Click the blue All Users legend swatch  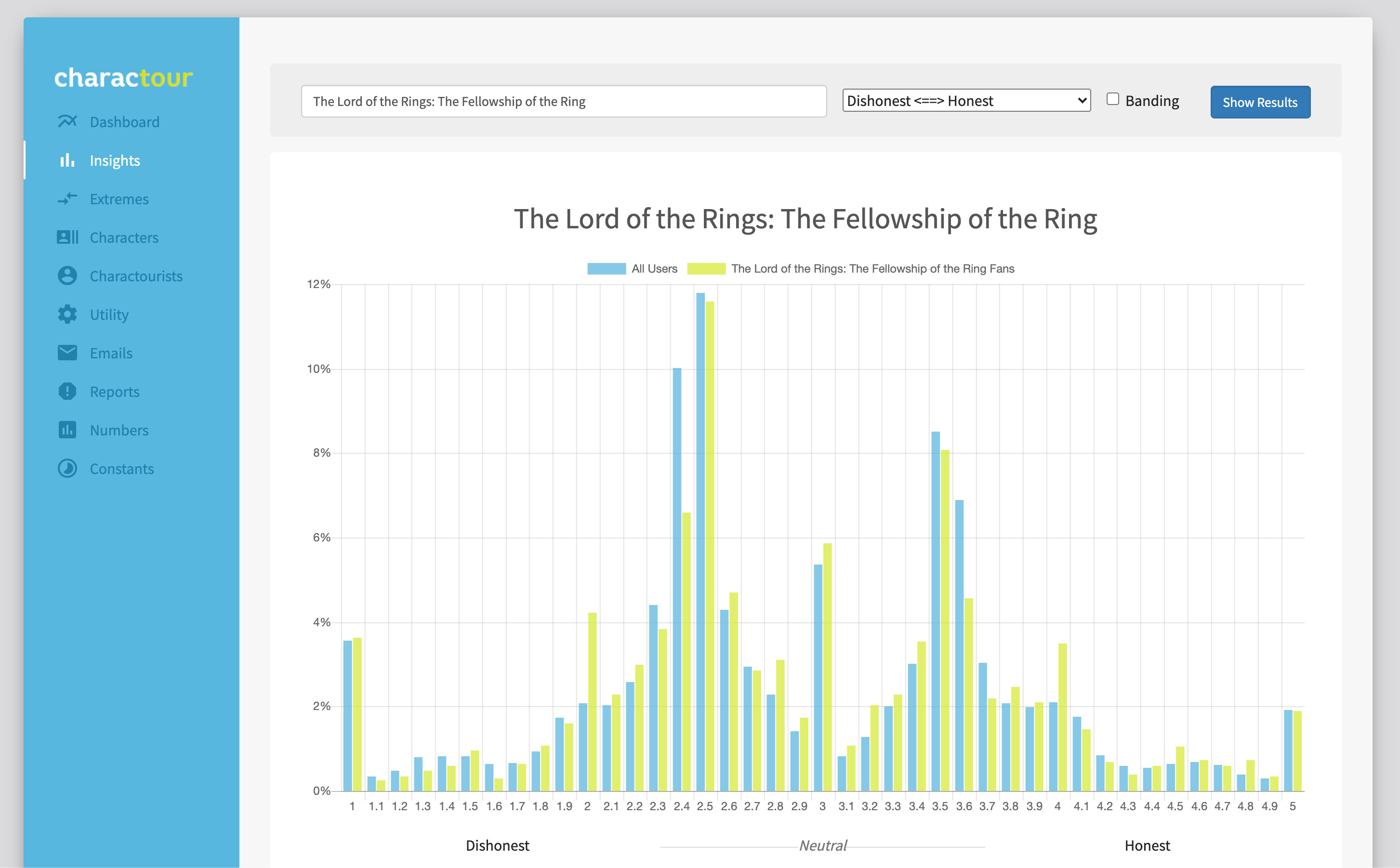(x=606, y=269)
